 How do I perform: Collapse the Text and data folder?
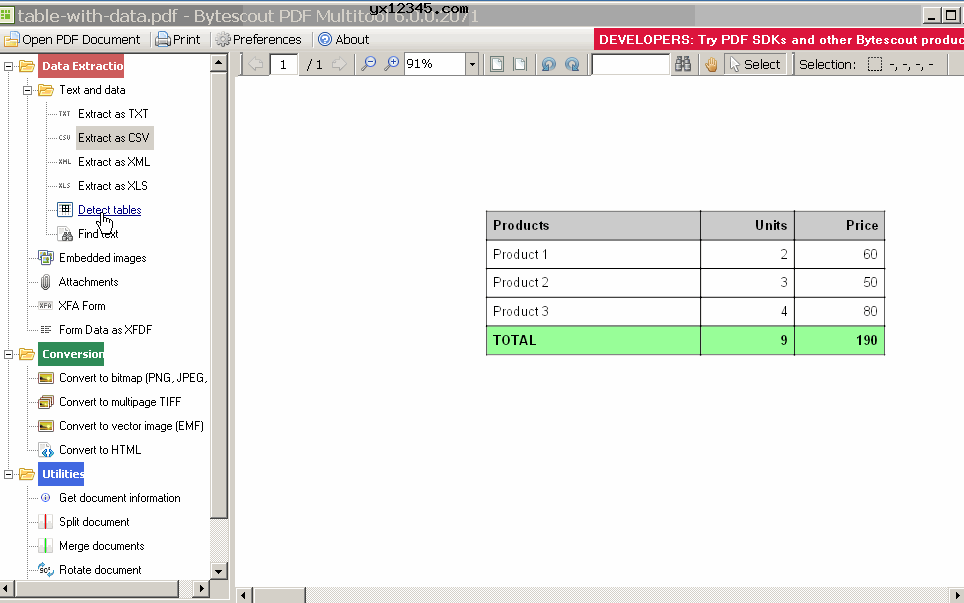pyautogui.click(x=28, y=90)
